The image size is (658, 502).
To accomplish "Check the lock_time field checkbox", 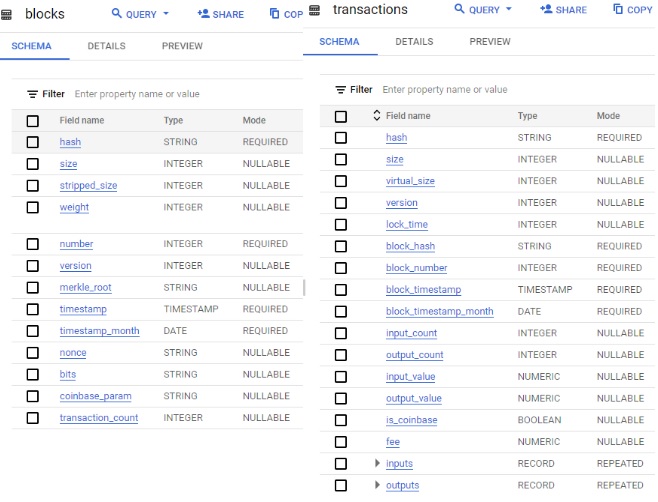I will tap(341, 225).
